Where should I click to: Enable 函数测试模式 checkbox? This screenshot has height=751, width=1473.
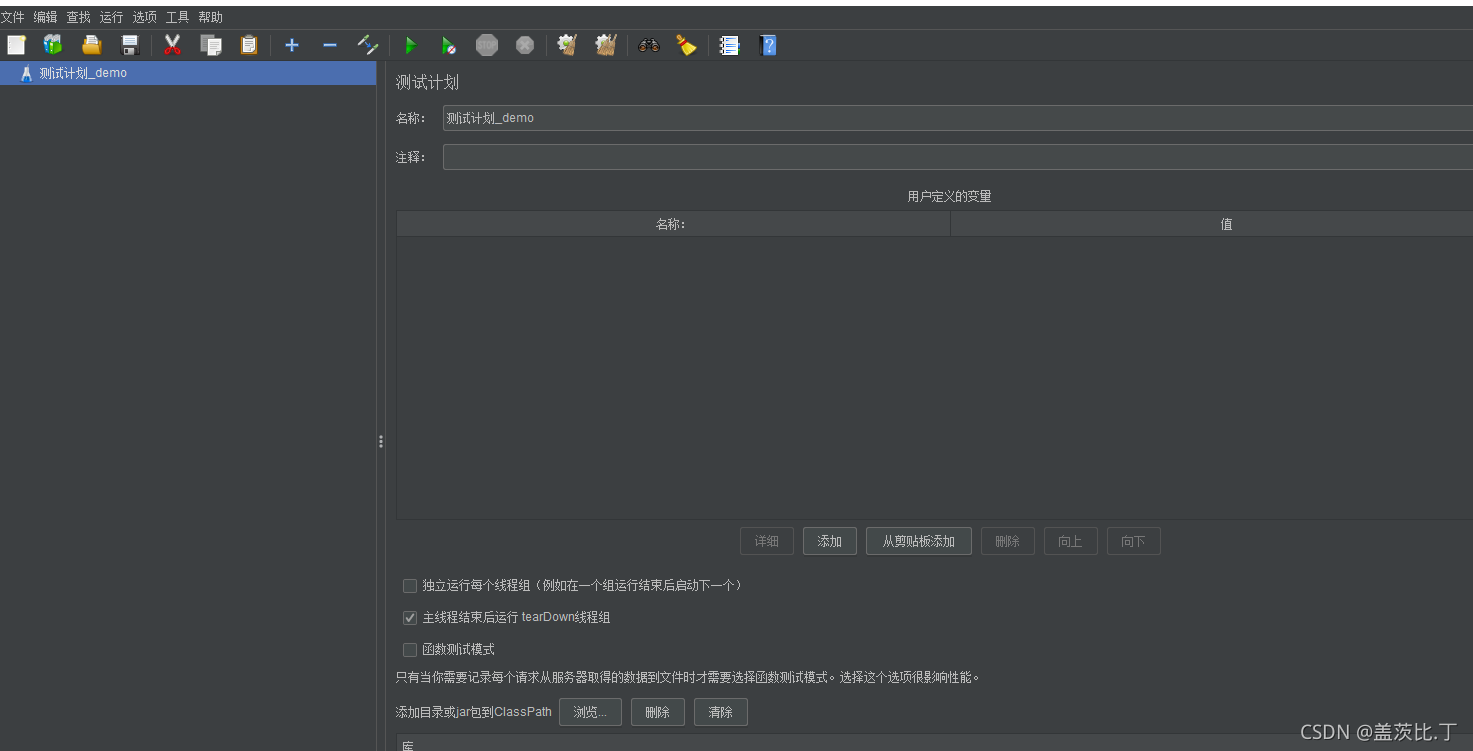(410, 650)
